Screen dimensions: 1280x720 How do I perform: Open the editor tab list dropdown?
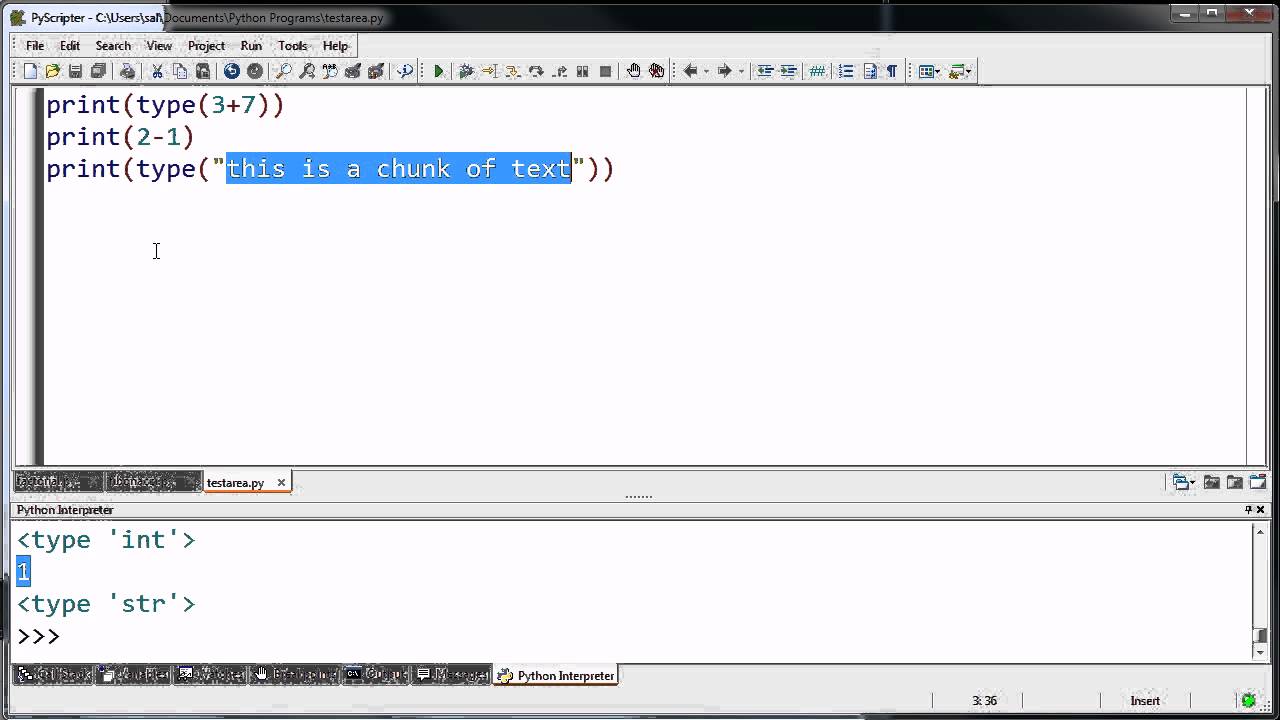tap(1183, 482)
